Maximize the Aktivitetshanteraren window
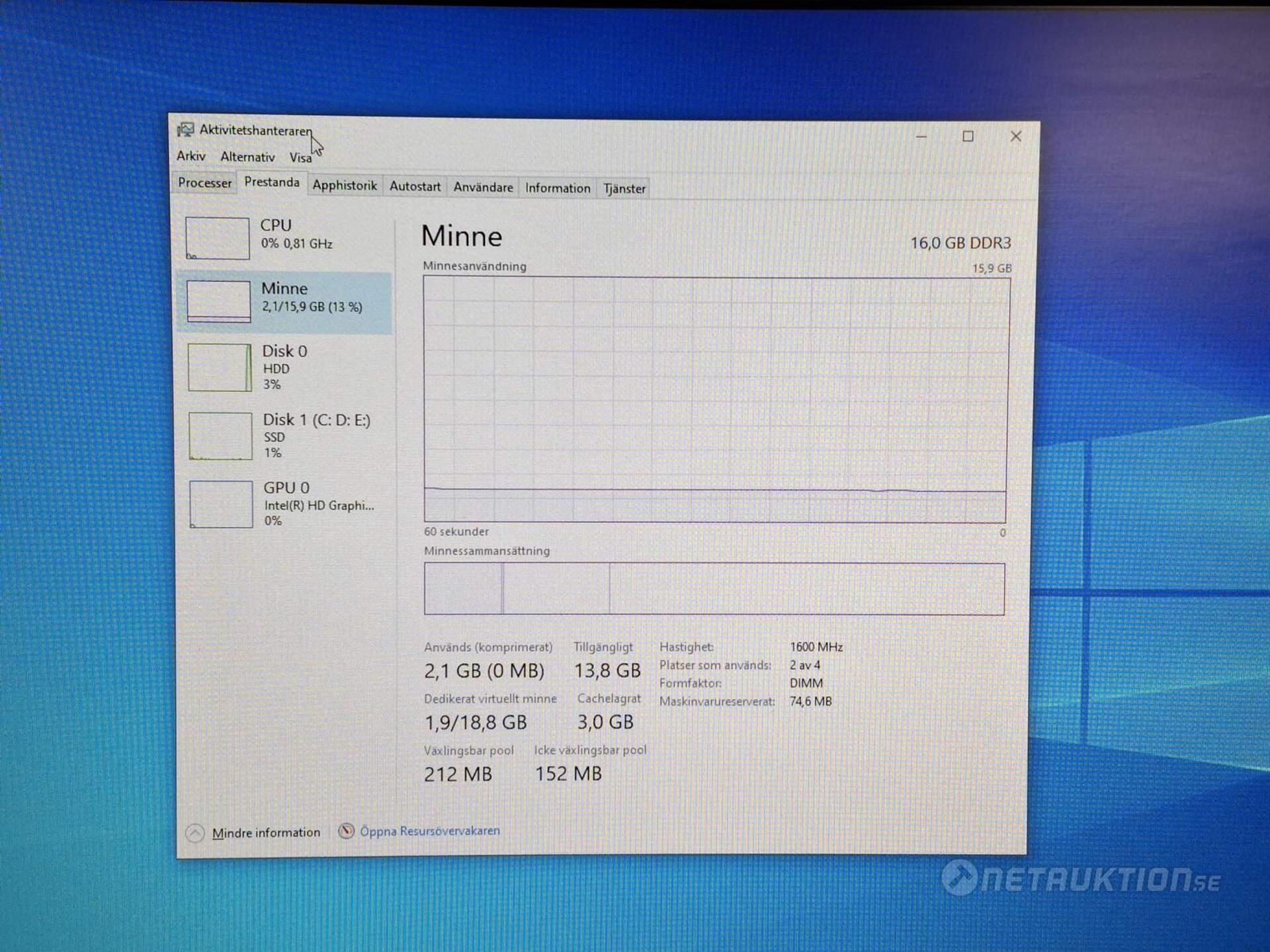This screenshot has width=1270, height=952. [968, 136]
